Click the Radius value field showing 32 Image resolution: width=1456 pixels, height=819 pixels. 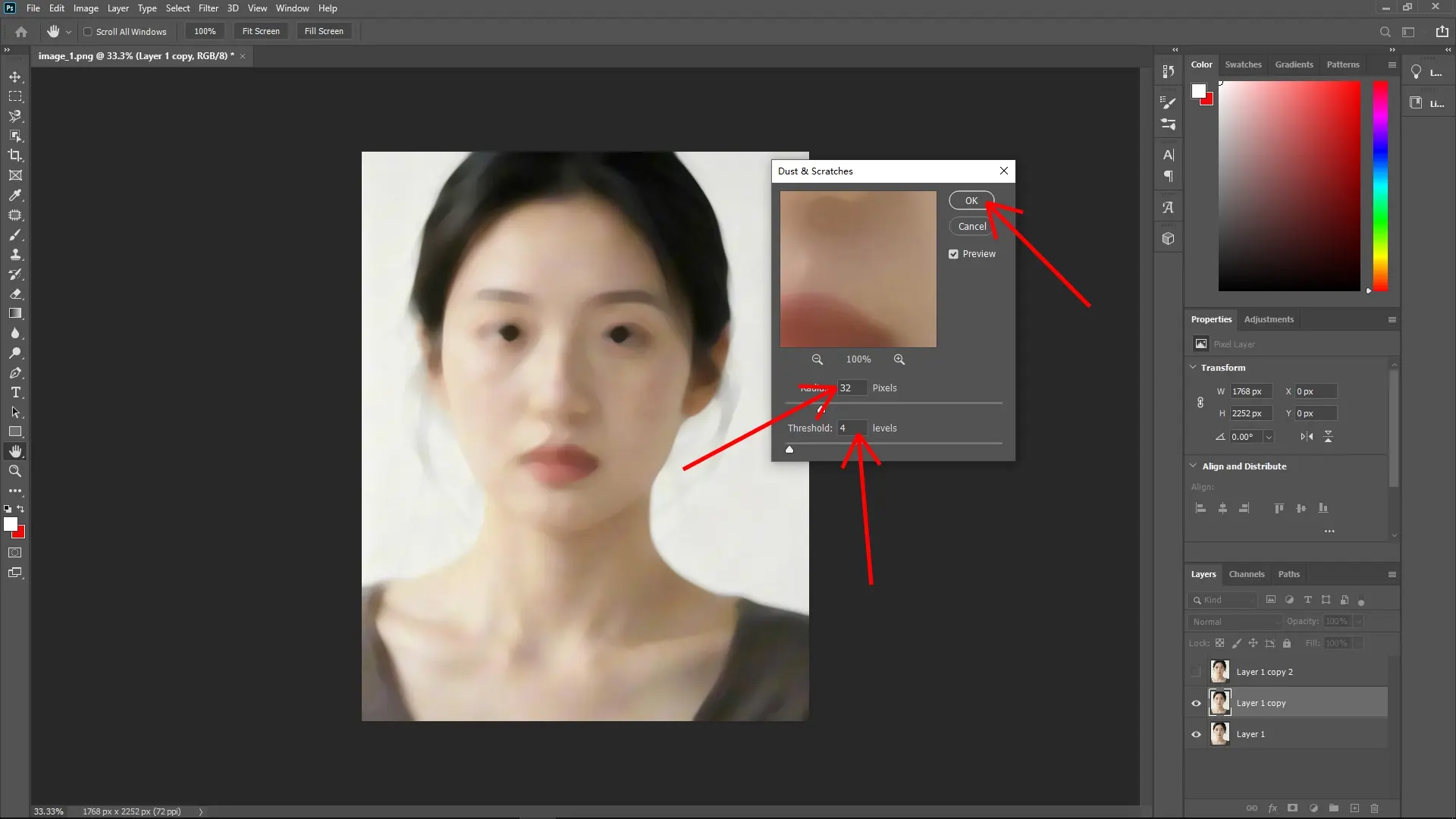tap(851, 388)
